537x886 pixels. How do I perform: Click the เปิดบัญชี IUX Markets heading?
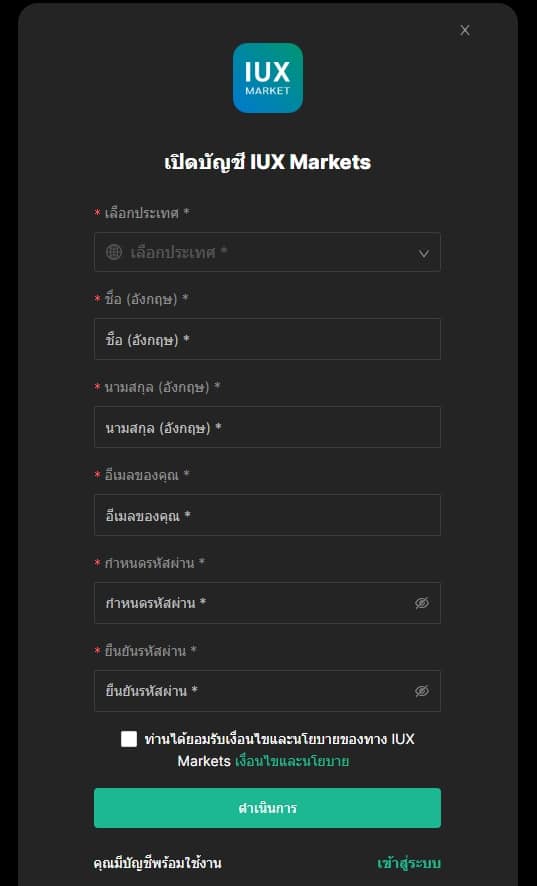267,162
